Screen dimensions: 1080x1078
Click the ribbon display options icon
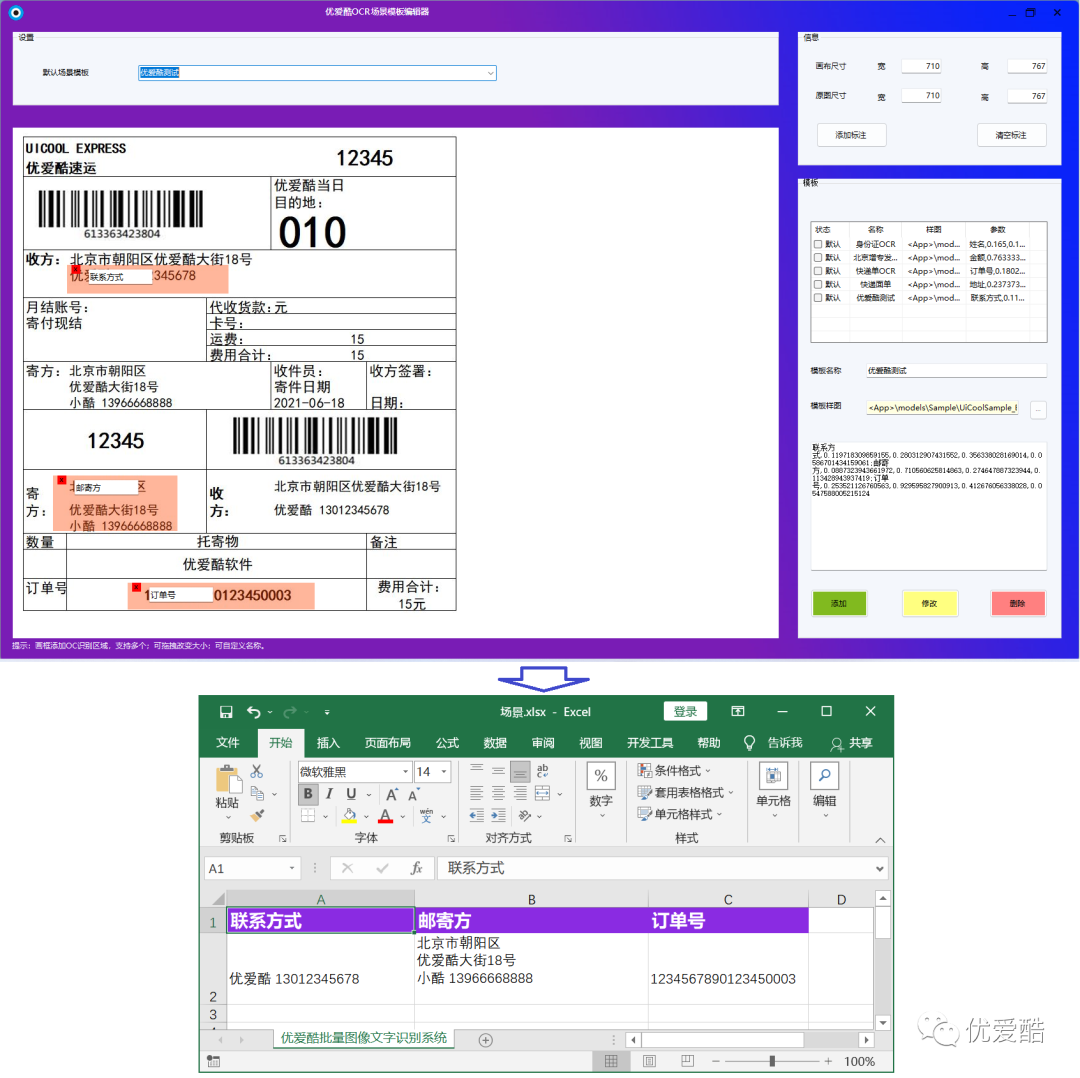pyautogui.click(x=738, y=711)
